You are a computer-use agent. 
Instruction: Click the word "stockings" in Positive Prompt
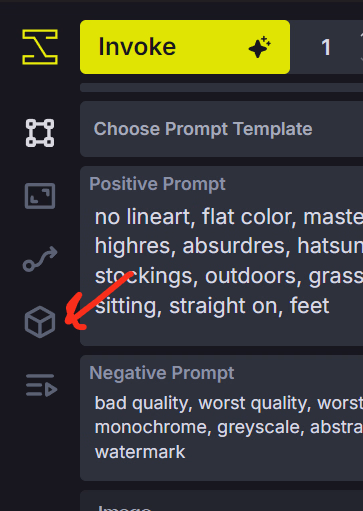145,276
